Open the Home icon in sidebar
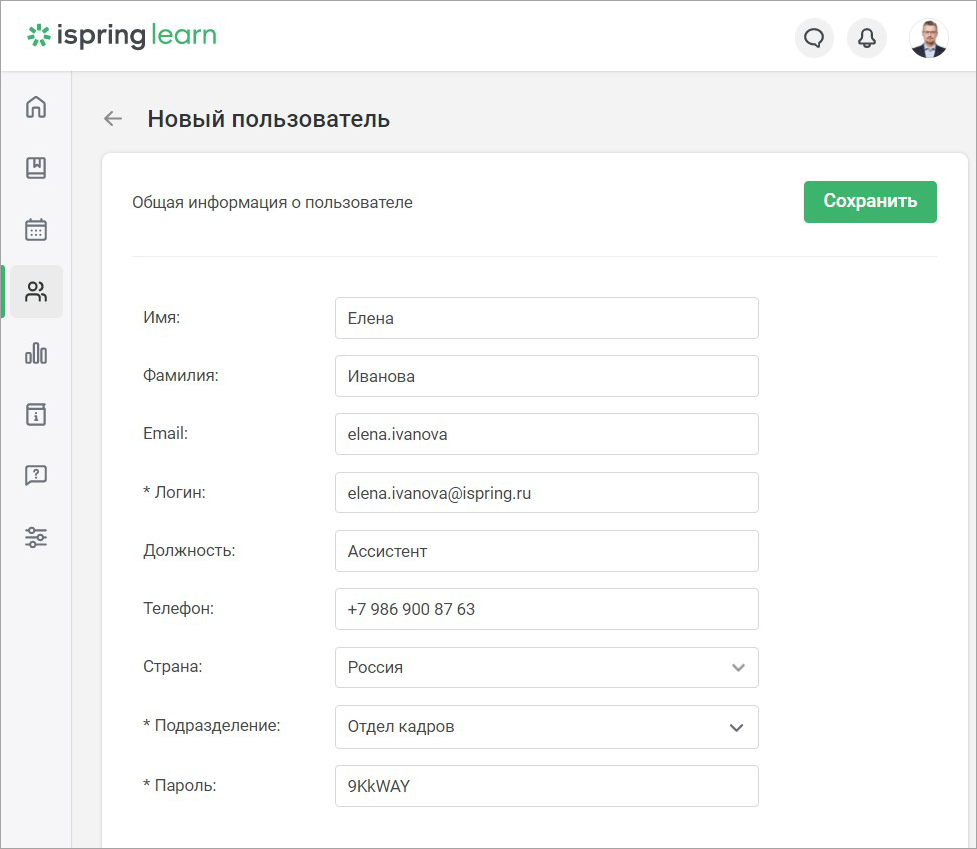 tap(36, 107)
